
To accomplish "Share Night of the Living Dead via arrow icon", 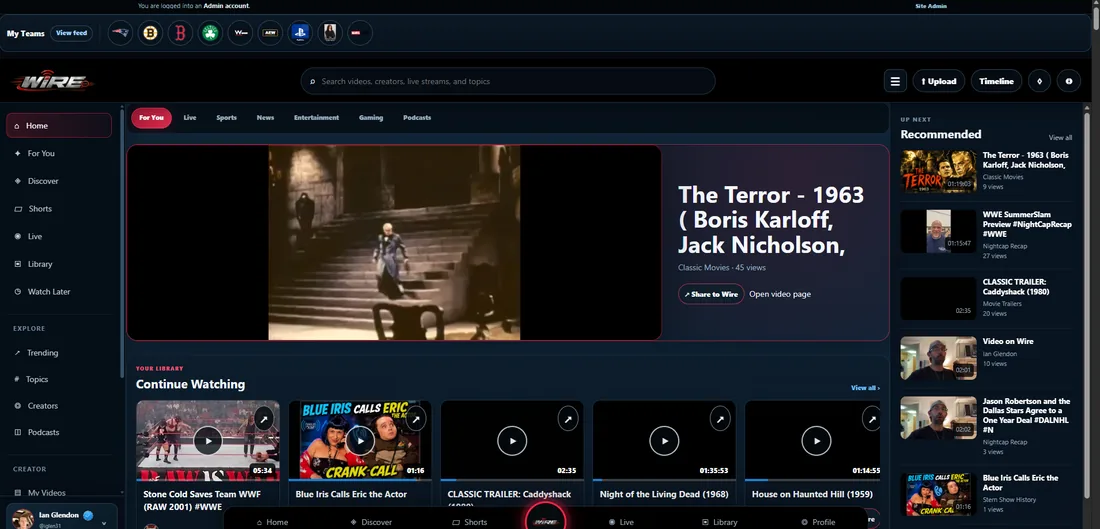I will click(x=720, y=420).
